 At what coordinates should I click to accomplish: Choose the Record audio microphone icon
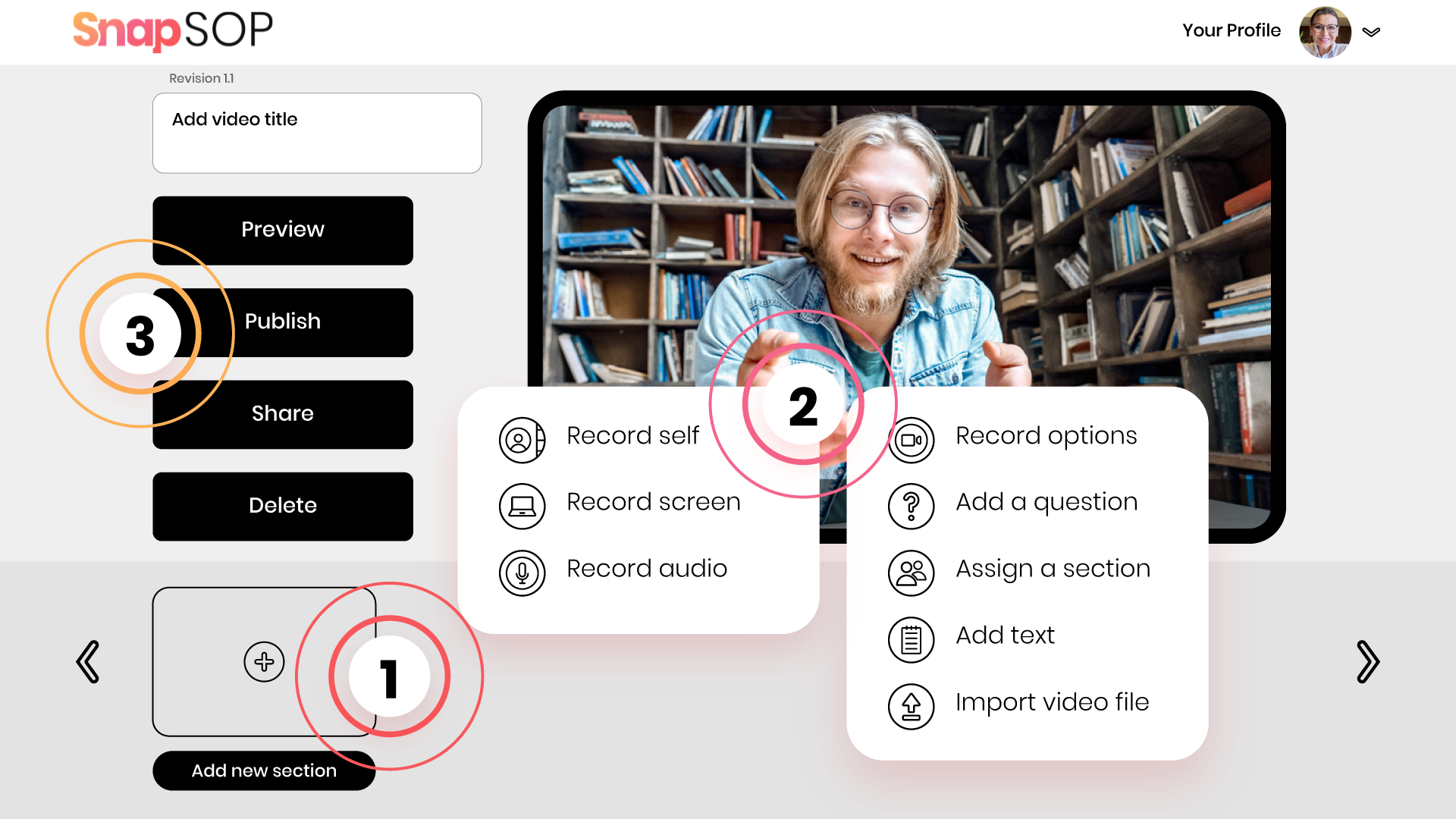point(522,573)
